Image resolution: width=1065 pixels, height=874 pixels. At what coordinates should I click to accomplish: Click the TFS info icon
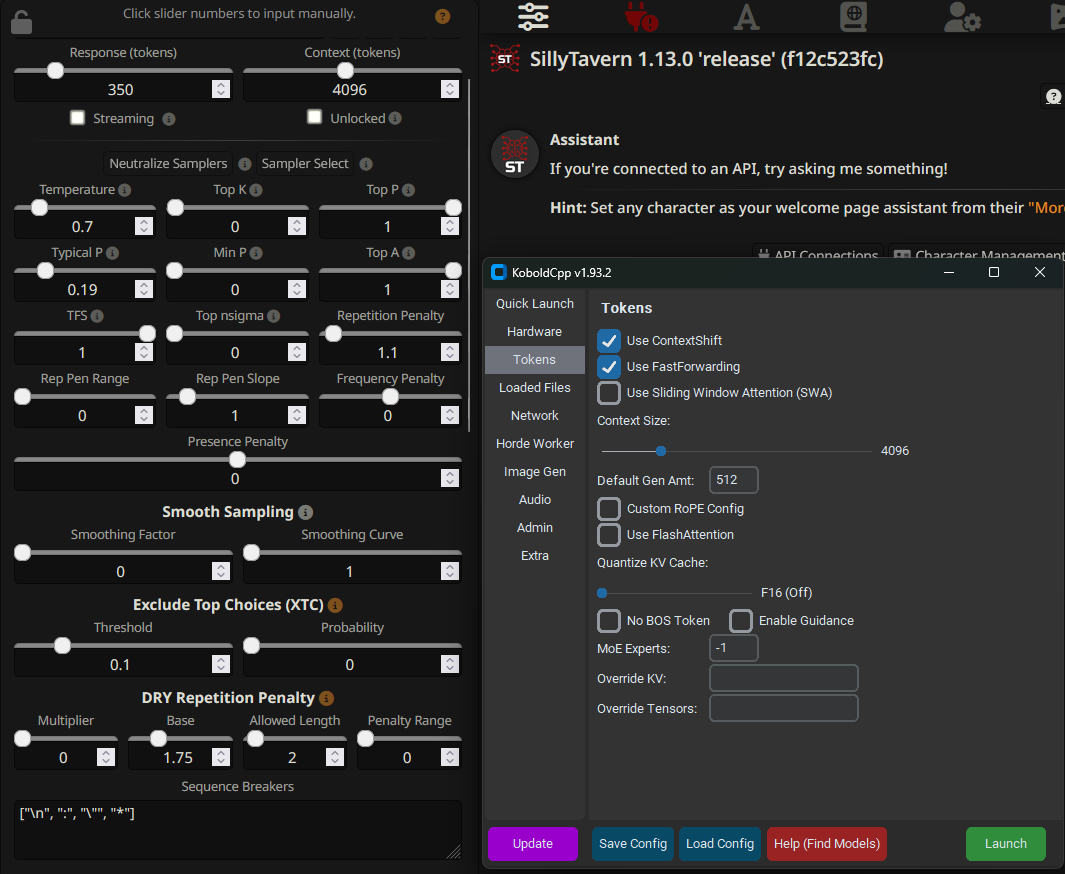click(x=97, y=316)
